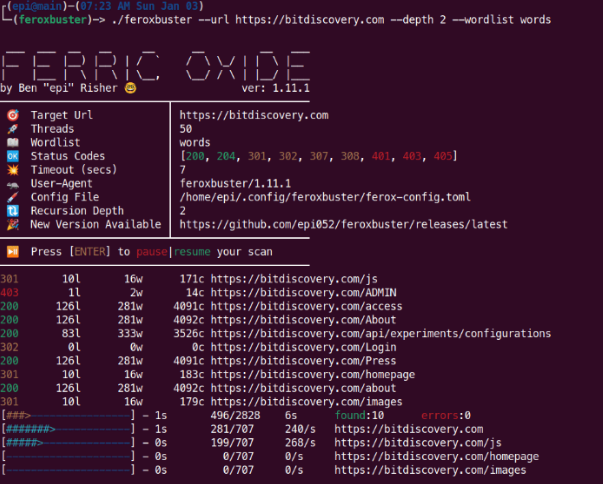Click the progress bar showing 281/707

click(x=68, y=429)
